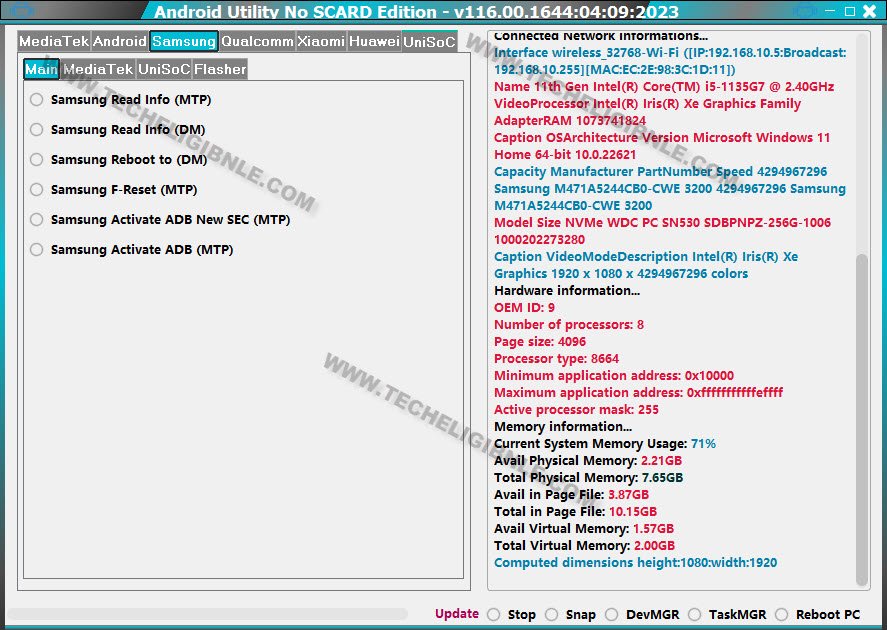Image resolution: width=887 pixels, height=630 pixels.
Task: Select the Stop radio button
Action: pos(494,615)
